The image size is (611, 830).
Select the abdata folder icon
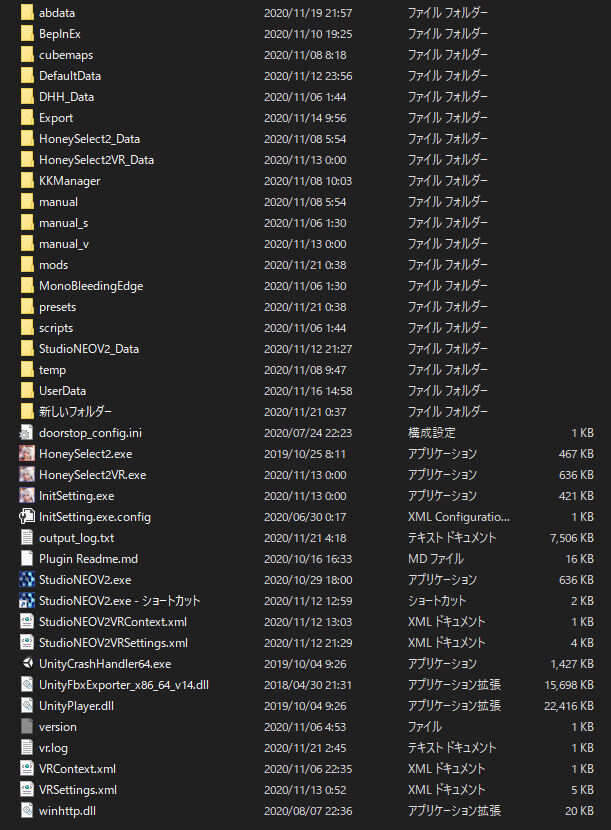[27, 13]
